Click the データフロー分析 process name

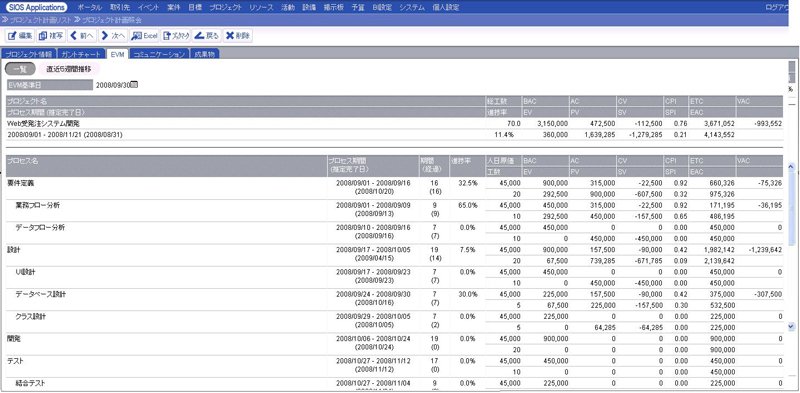click(x=40, y=227)
